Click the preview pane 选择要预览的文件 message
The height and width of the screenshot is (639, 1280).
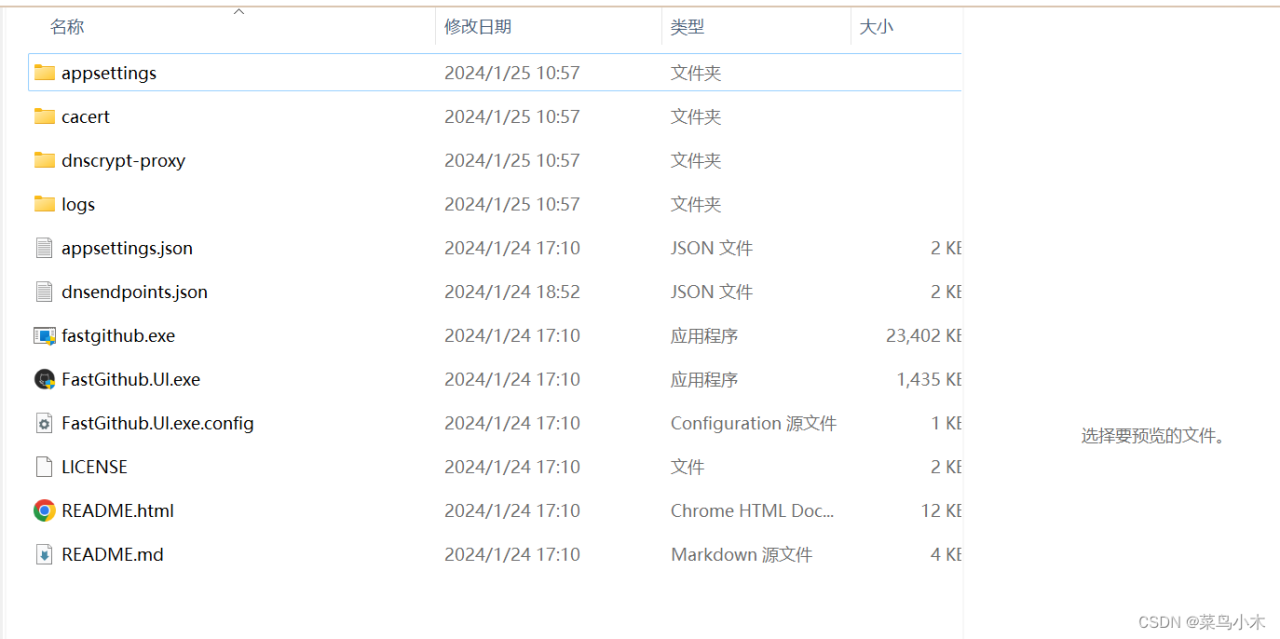click(1155, 436)
